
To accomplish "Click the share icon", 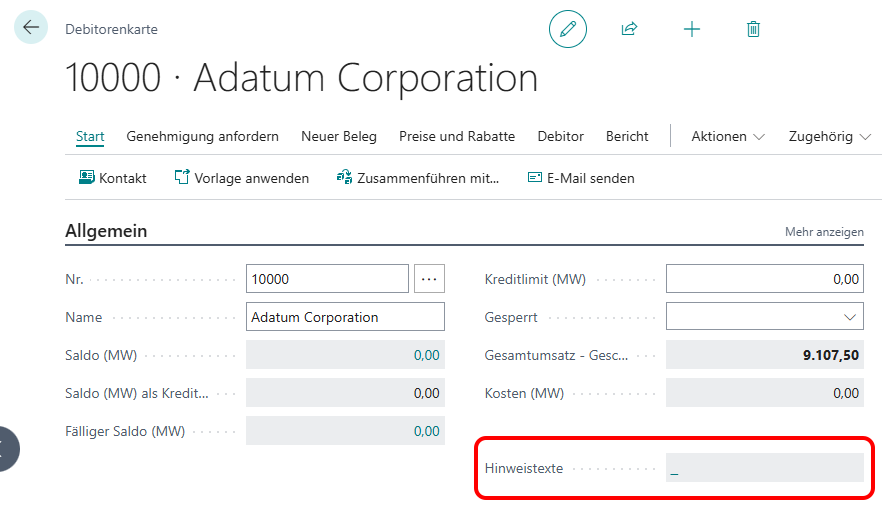I will point(629,29).
